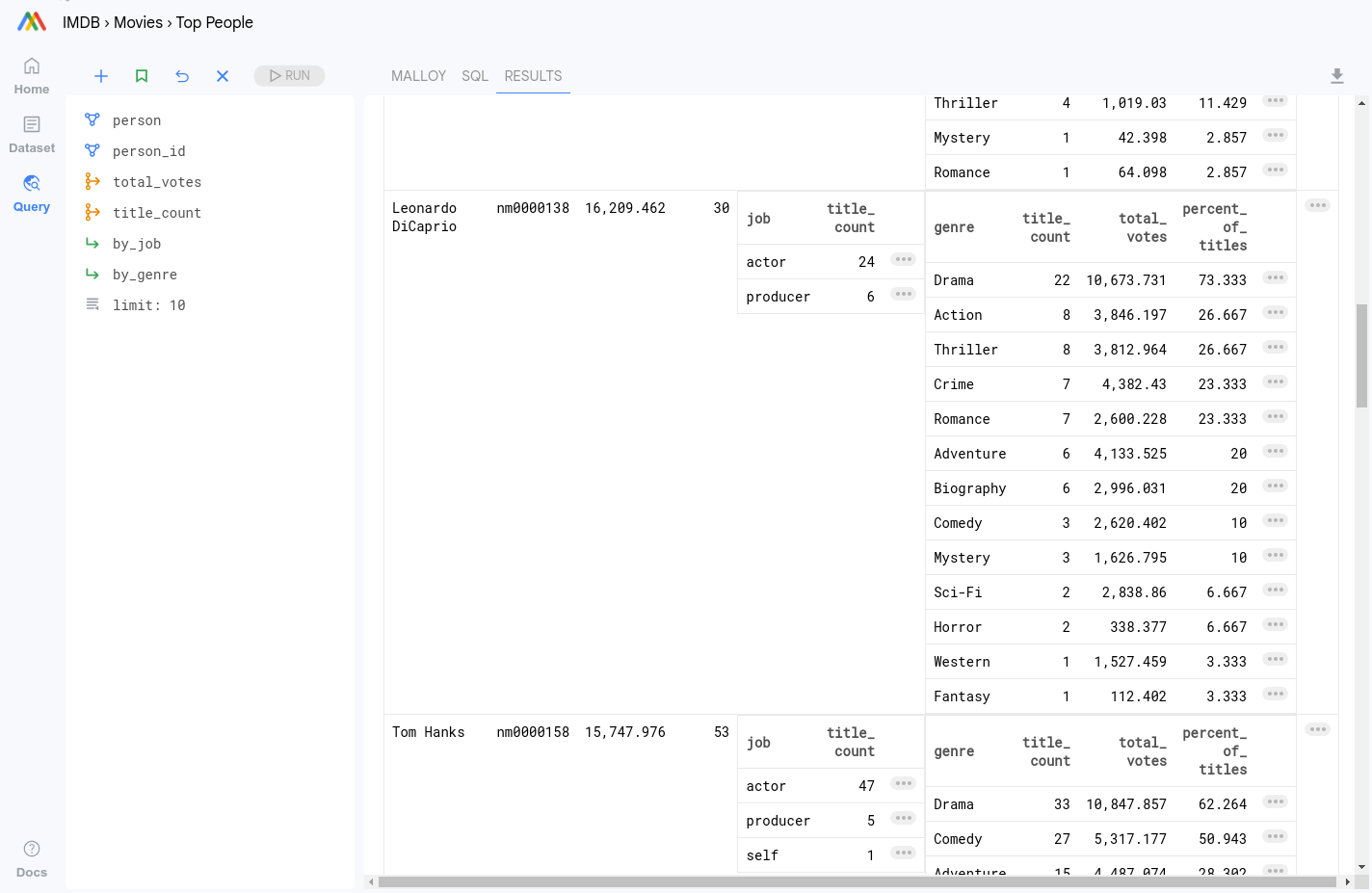Click the blue X clear query icon
Screen dimensions: 1372x893
point(223,76)
